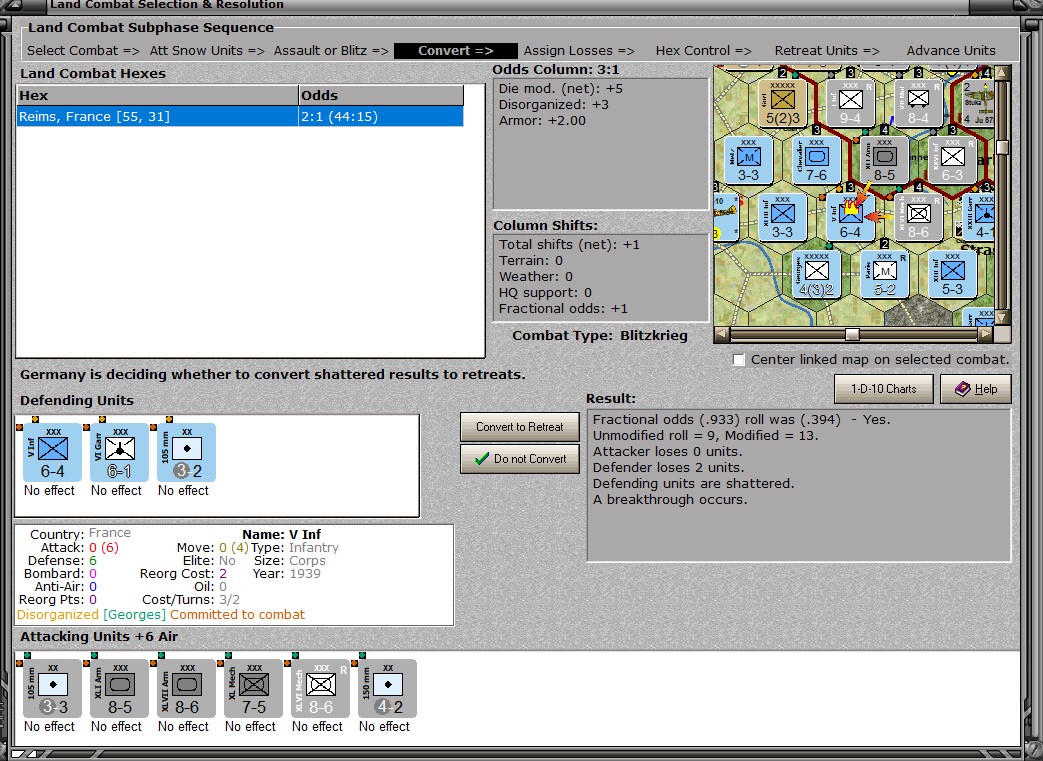
Task: Click the map vertical scrollbar thumb
Action: point(1002,148)
